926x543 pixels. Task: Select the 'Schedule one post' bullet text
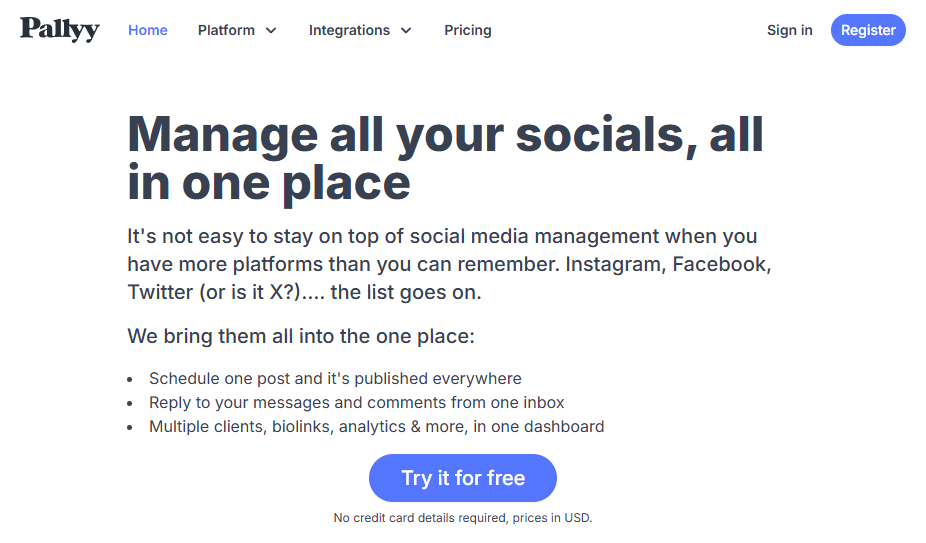pyautogui.click(x=335, y=378)
